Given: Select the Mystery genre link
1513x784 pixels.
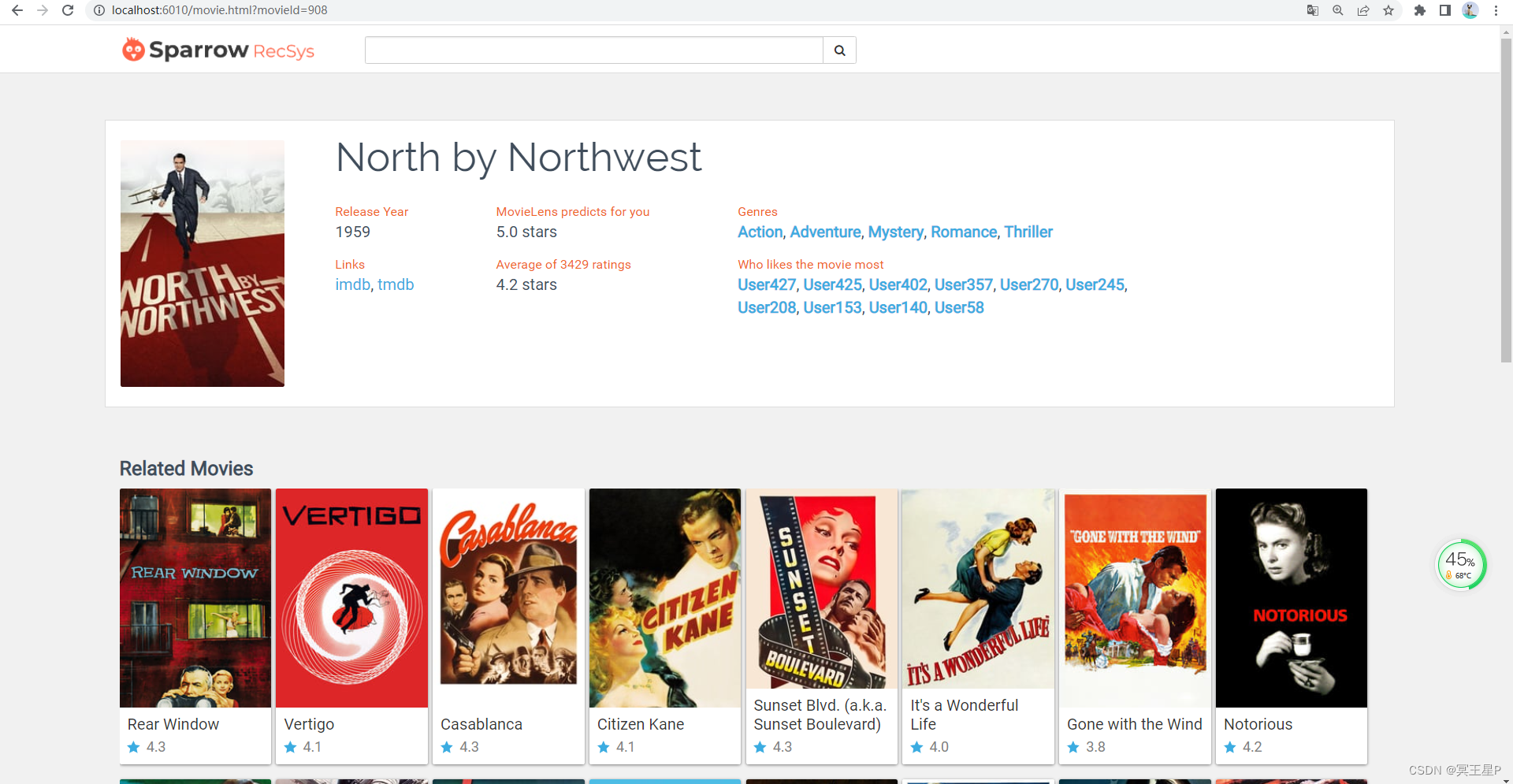Looking at the screenshot, I should pyautogui.click(x=896, y=232).
